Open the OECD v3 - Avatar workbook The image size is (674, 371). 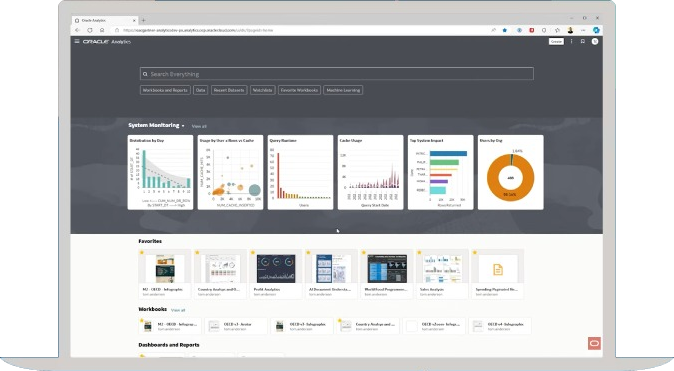coord(236,326)
